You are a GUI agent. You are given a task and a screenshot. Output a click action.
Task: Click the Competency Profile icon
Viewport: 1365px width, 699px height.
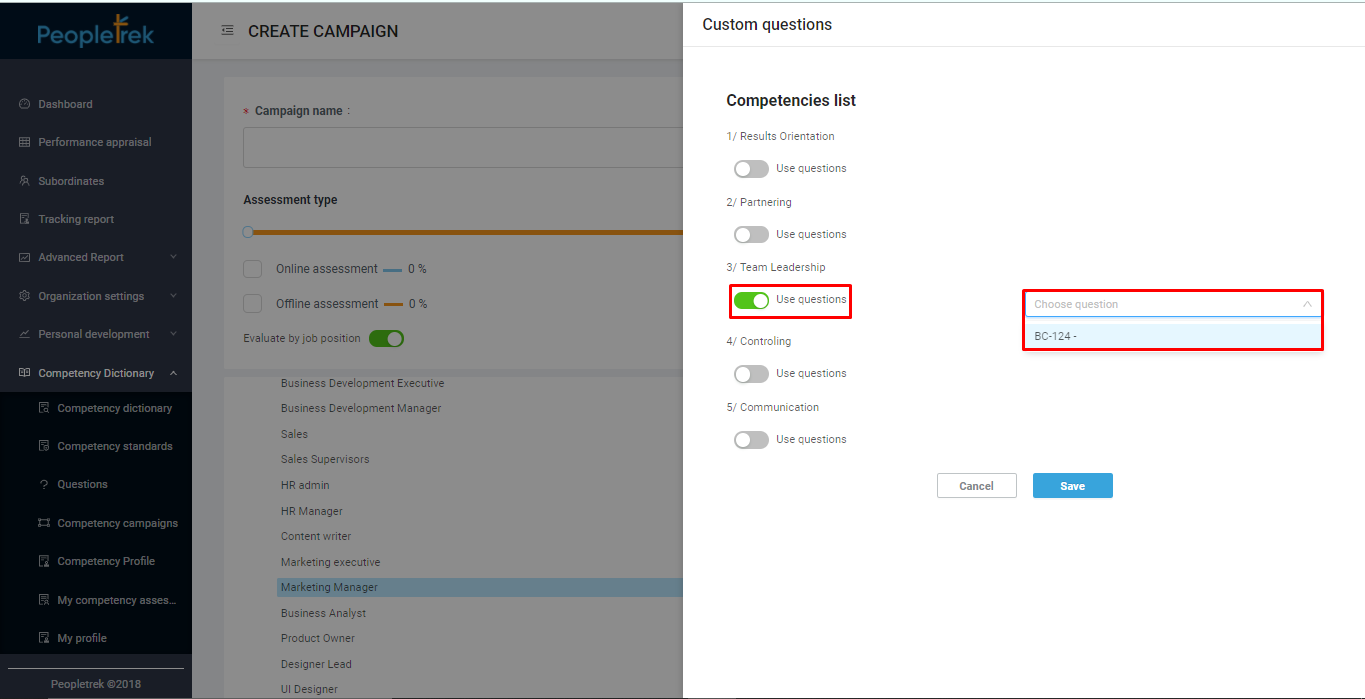pos(43,561)
